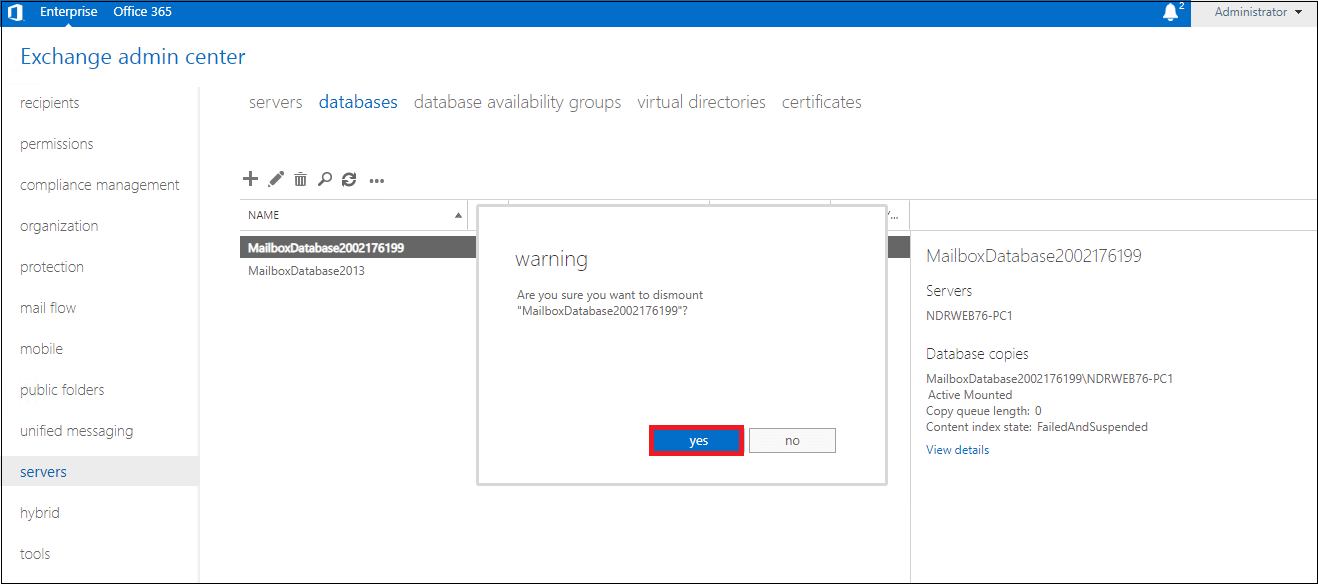The height and width of the screenshot is (584, 1318).
Task: Switch to Office 365 in header
Action: coord(143,12)
